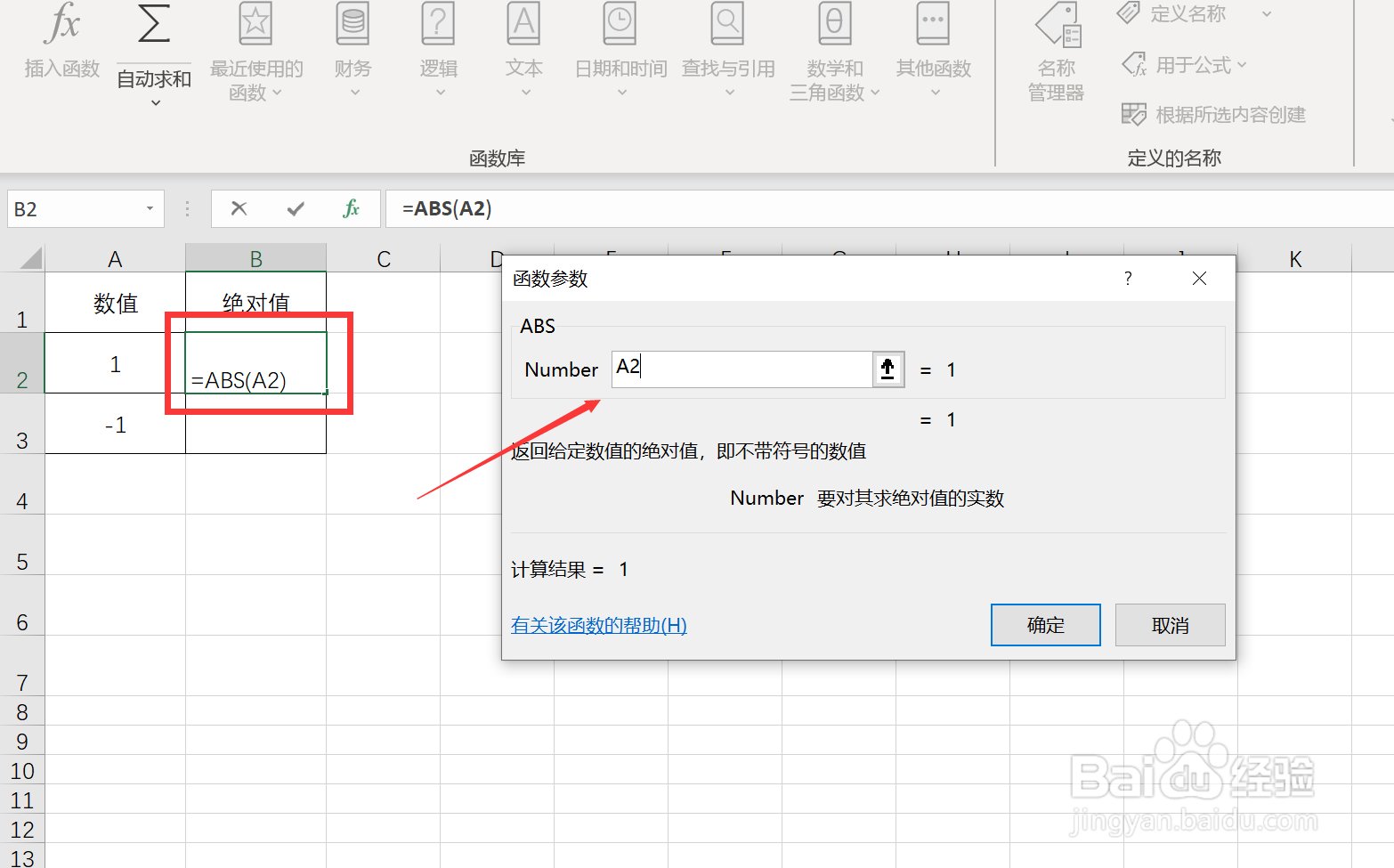Open the Text (文本) functions menu
The image size is (1394, 868).
click(524, 51)
